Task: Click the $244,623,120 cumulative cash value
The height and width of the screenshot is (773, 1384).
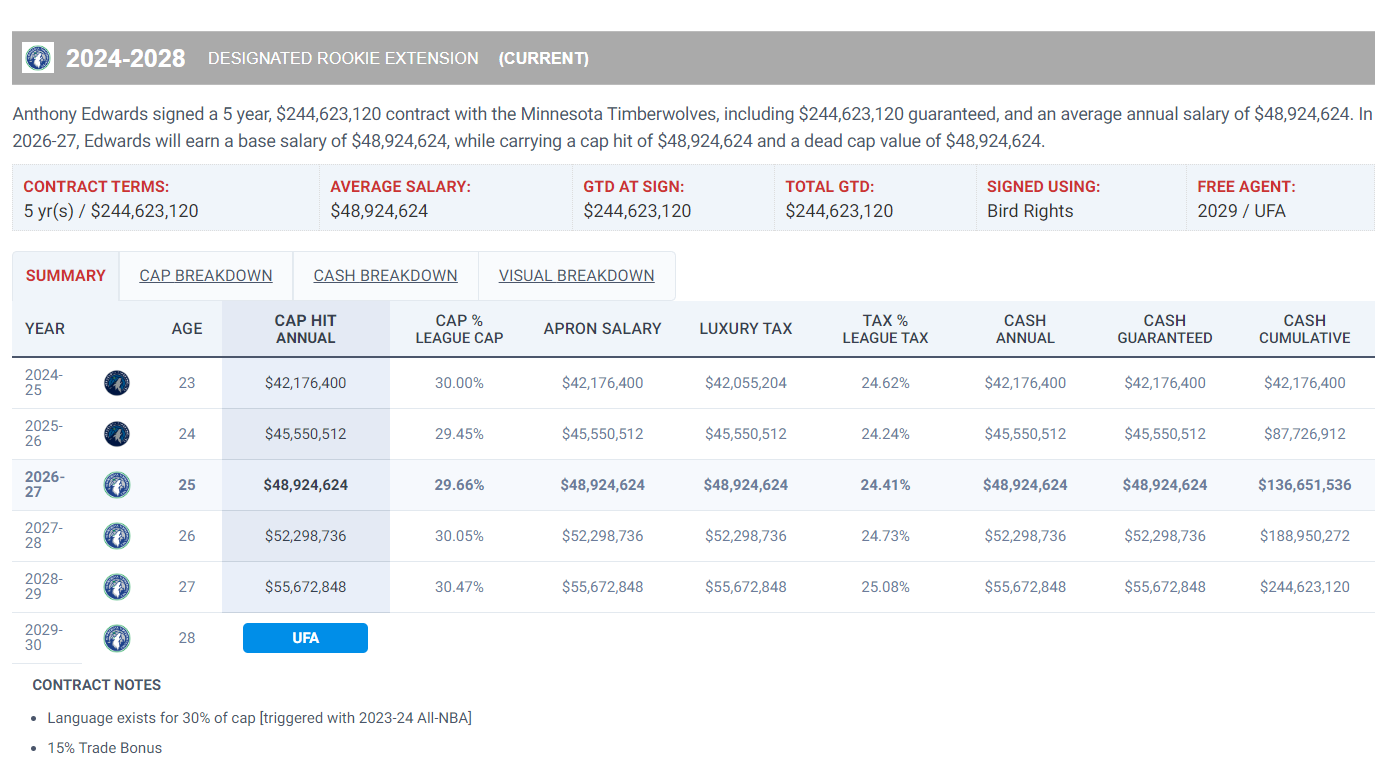Action: point(1305,587)
